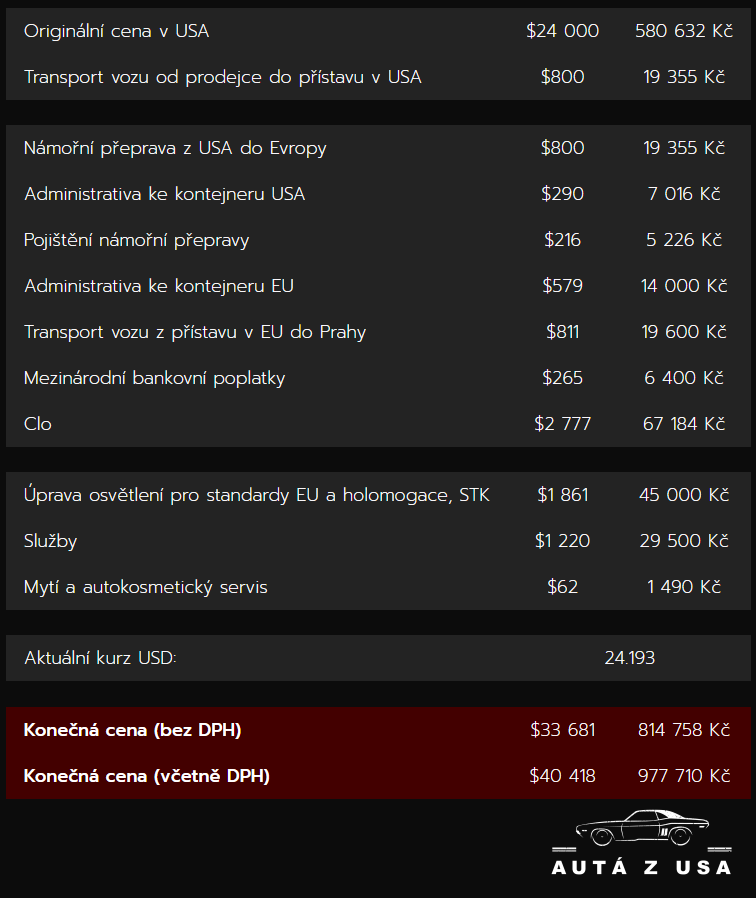Select the Originální cena v USA row label
This screenshot has width=756, height=898.
point(116,31)
